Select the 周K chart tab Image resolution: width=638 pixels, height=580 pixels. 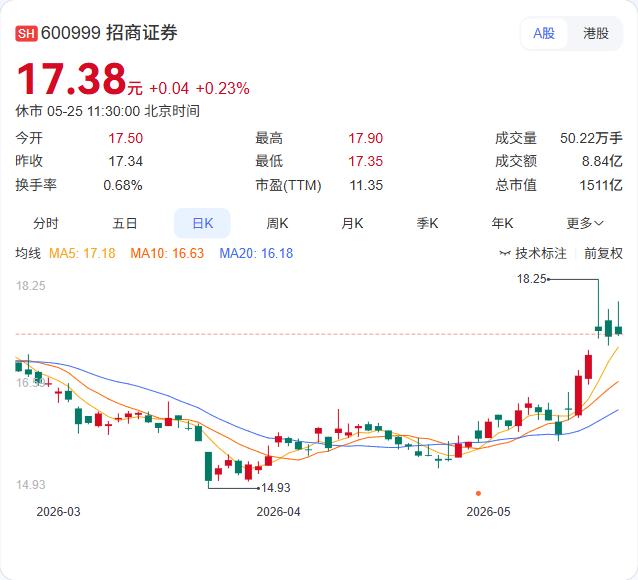point(277,223)
